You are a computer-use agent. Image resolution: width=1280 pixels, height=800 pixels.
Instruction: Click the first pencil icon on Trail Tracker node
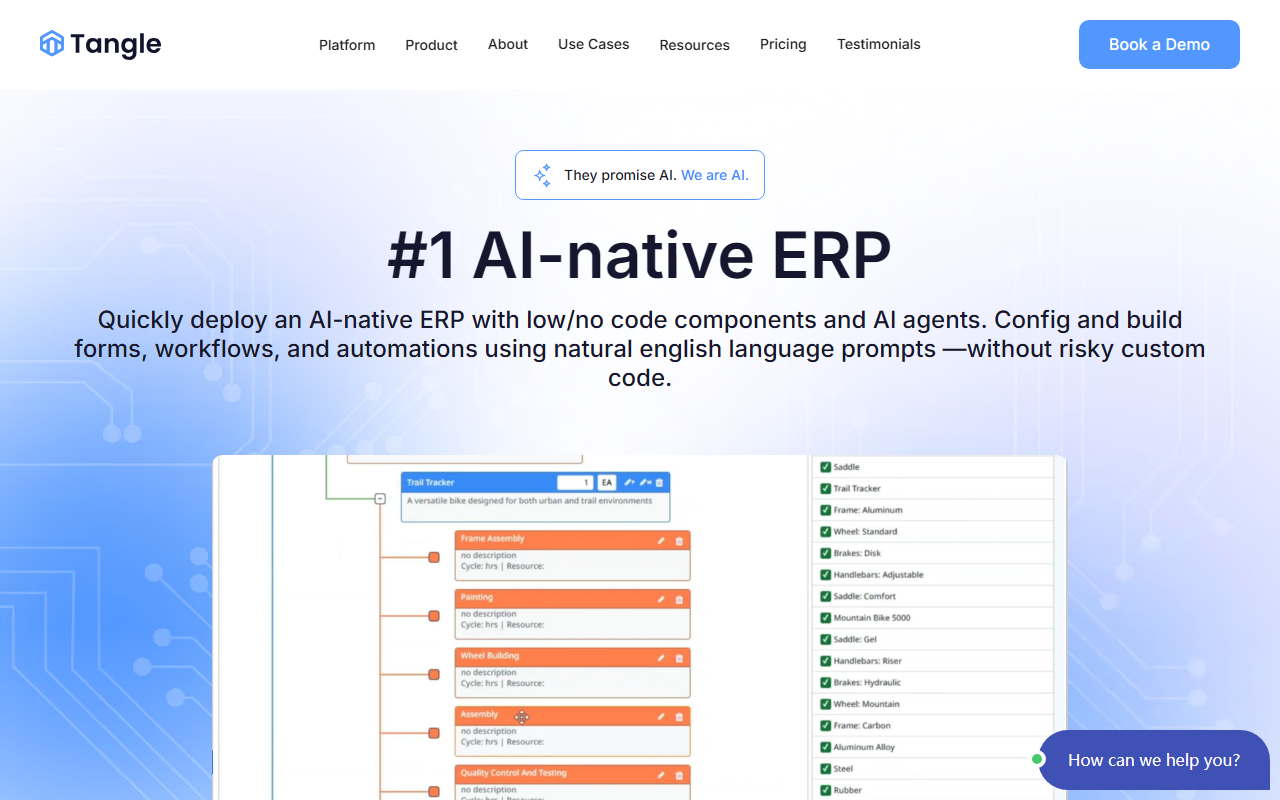point(629,482)
